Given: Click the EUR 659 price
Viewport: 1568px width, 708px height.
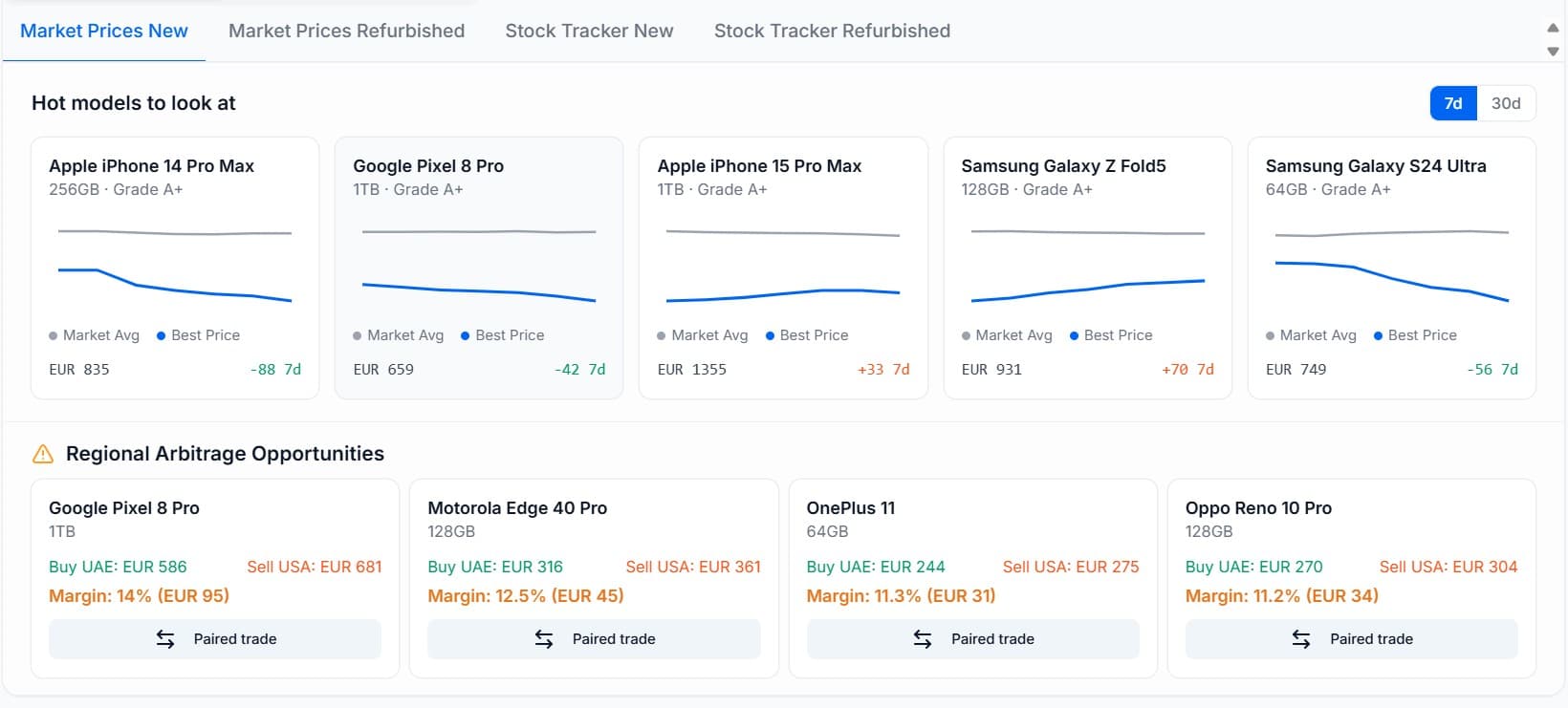Looking at the screenshot, I should [x=383, y=370].
